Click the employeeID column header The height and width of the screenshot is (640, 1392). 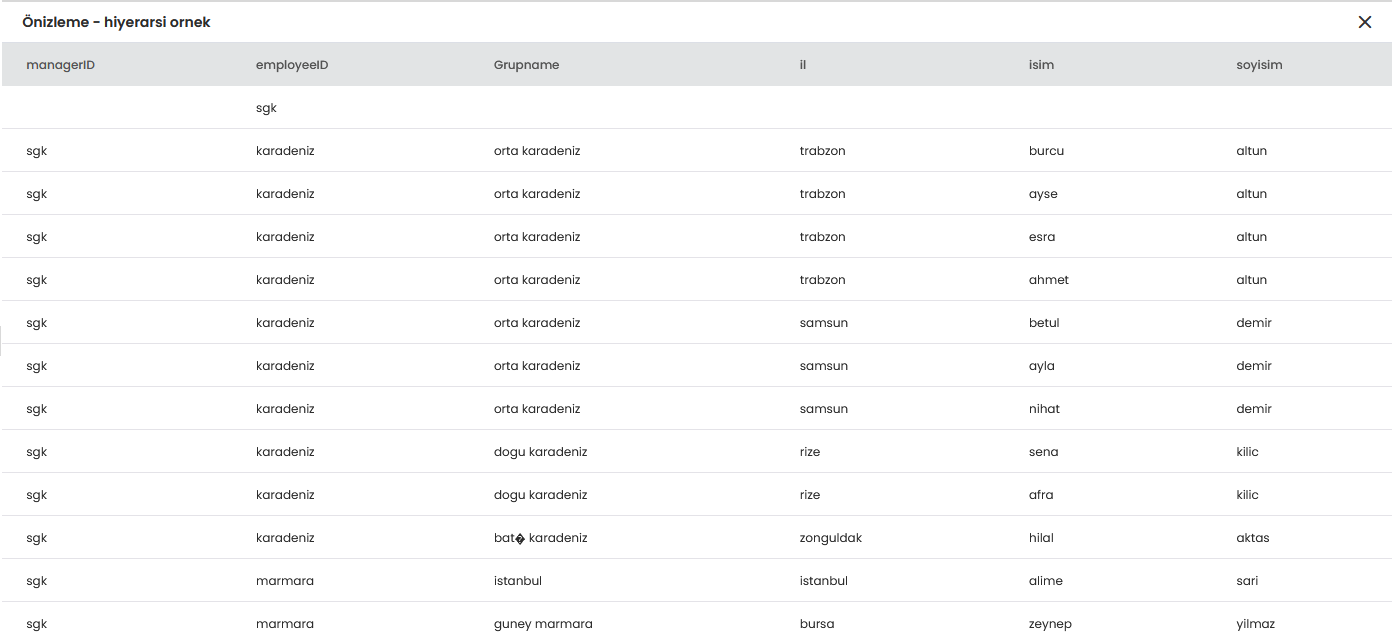click(292, 65)
